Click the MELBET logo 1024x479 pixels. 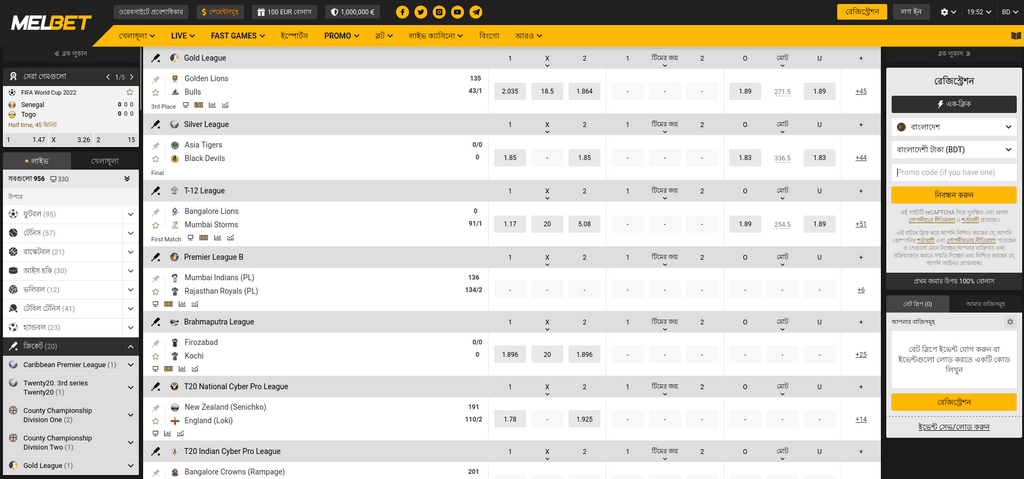51,24
